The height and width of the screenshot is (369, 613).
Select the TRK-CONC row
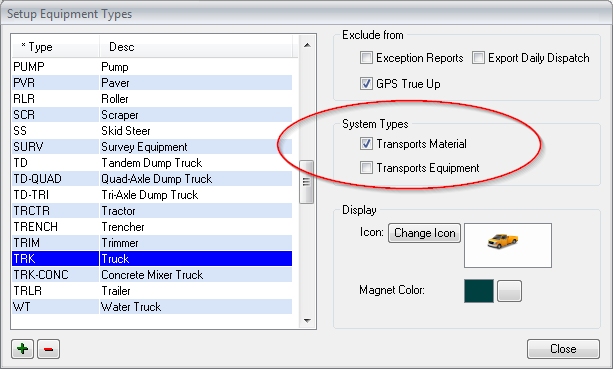click(x=152, y=275)
